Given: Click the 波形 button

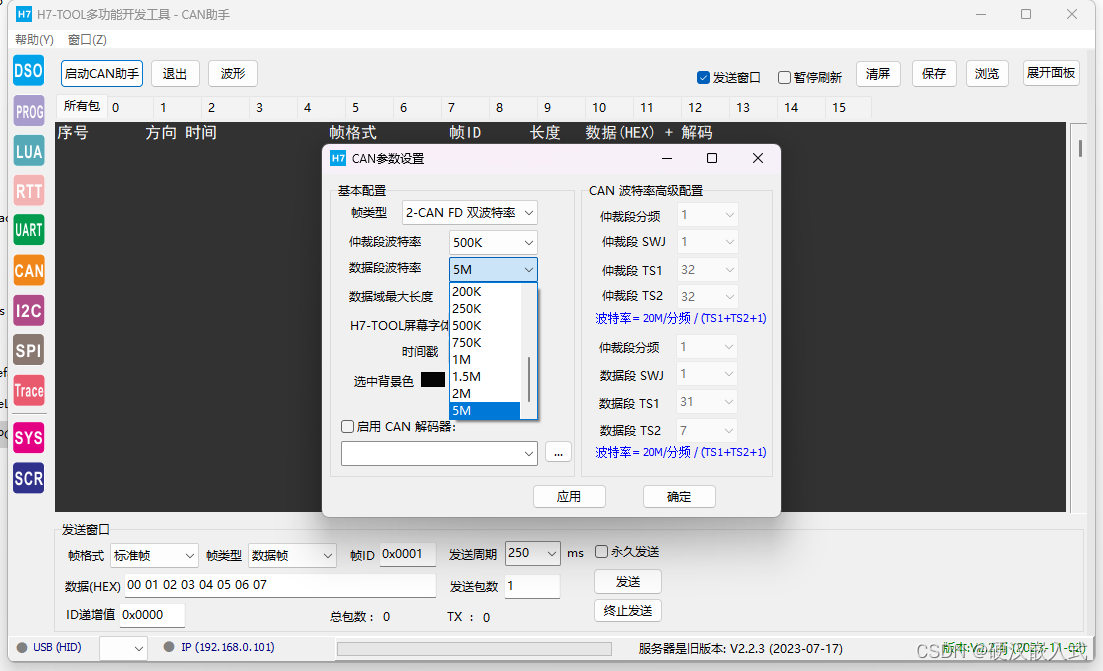Looking at the screenshot, I should point(233,73).
